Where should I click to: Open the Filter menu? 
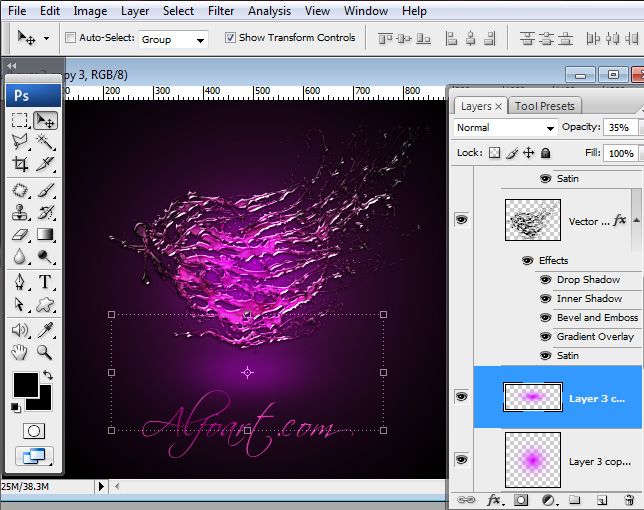coord(221,11)
